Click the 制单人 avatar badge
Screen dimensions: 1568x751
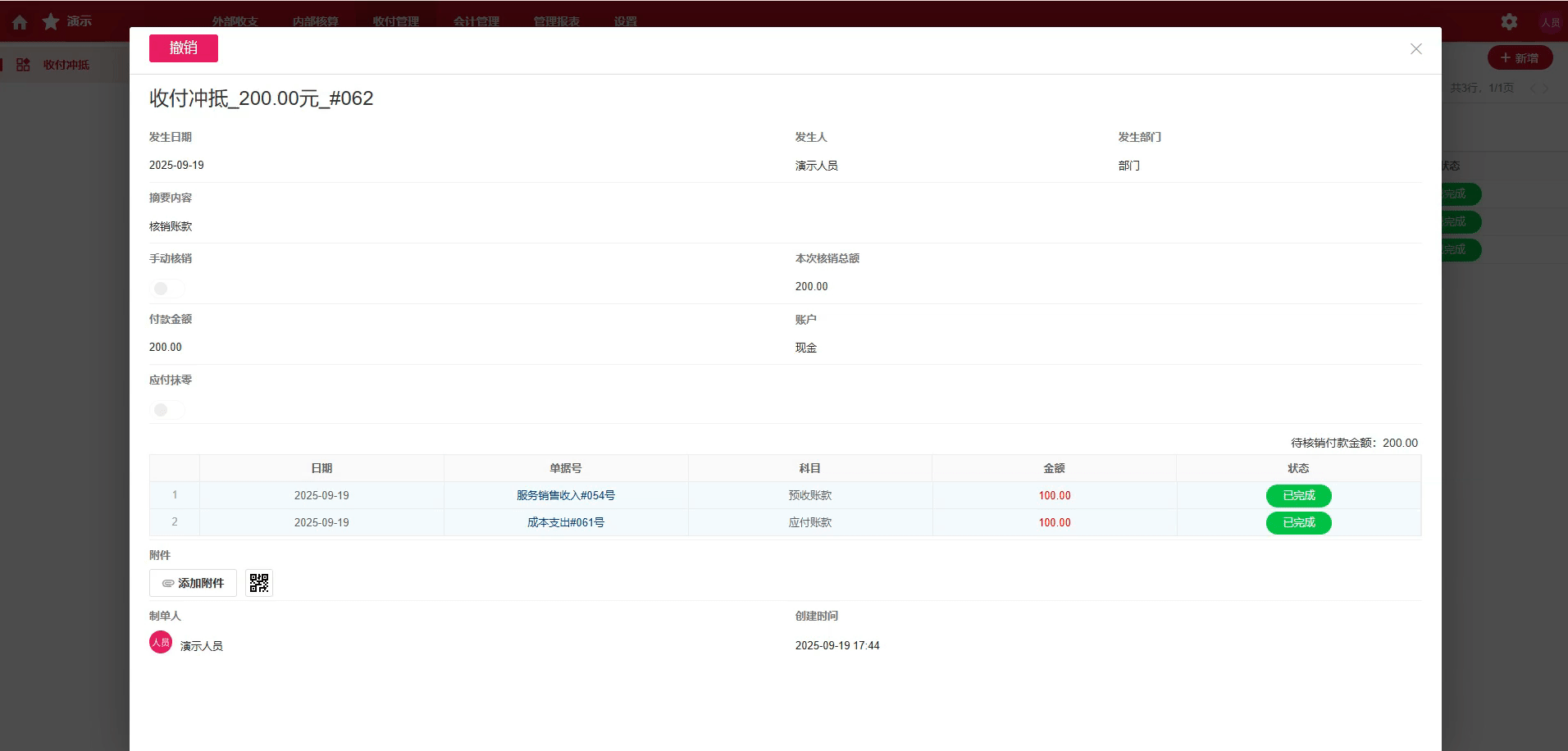[x=161, y=643]
